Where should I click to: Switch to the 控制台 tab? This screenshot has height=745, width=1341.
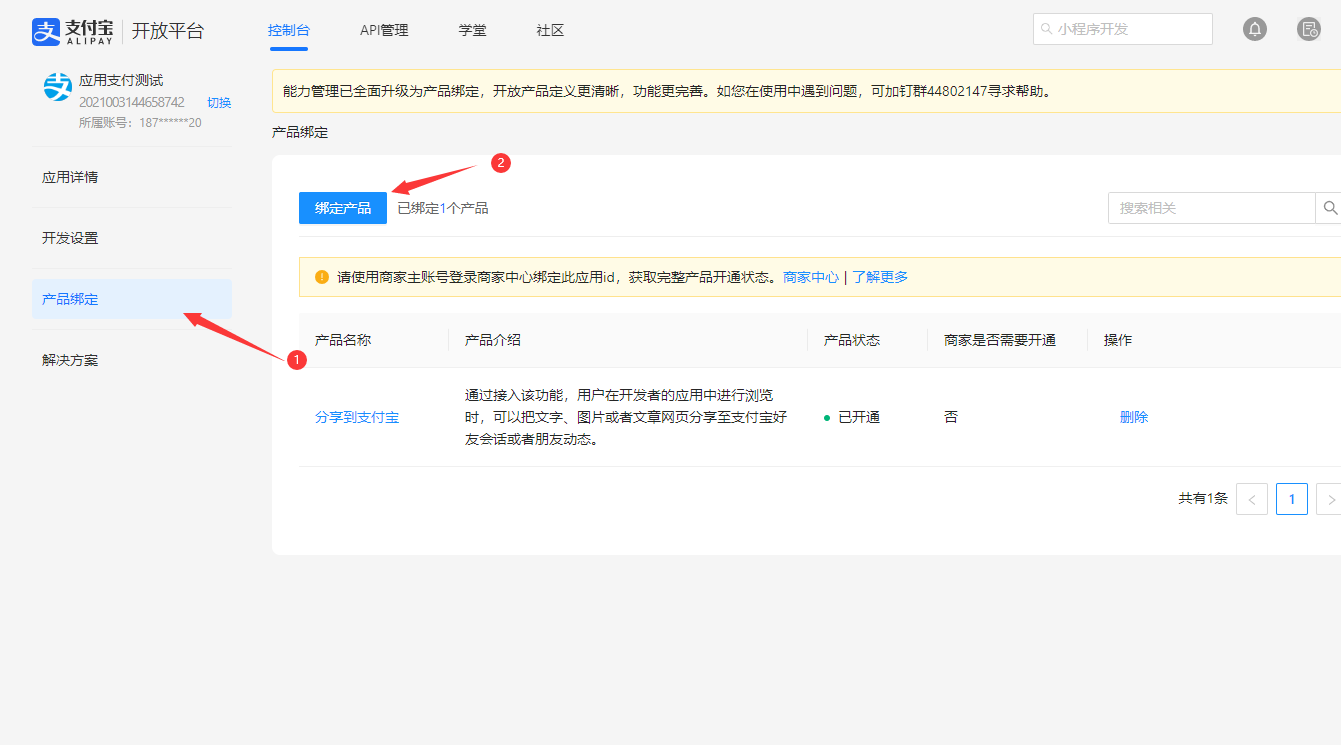(x=288, y=30)
